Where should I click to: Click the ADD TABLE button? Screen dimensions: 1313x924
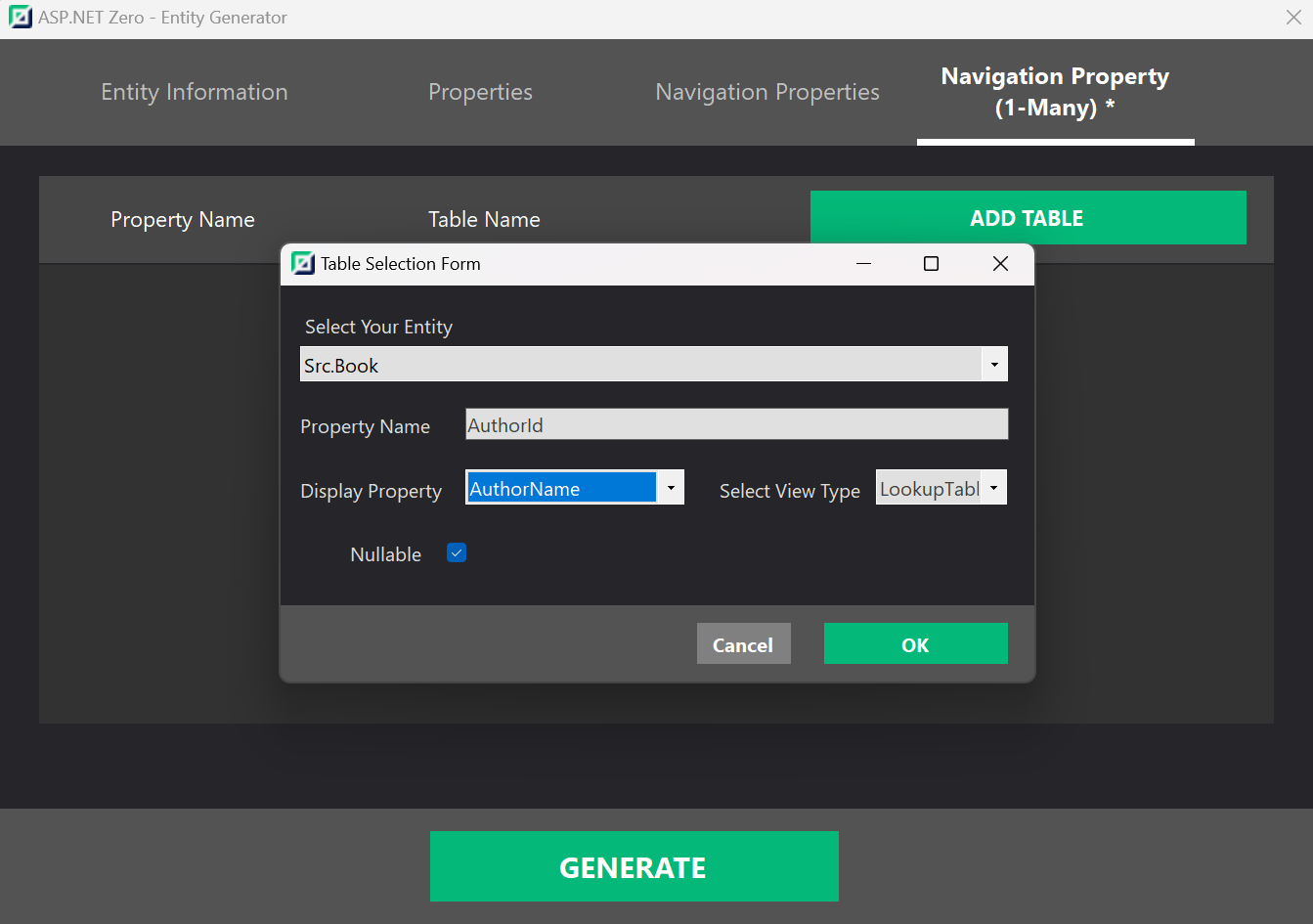(1028, 218)
